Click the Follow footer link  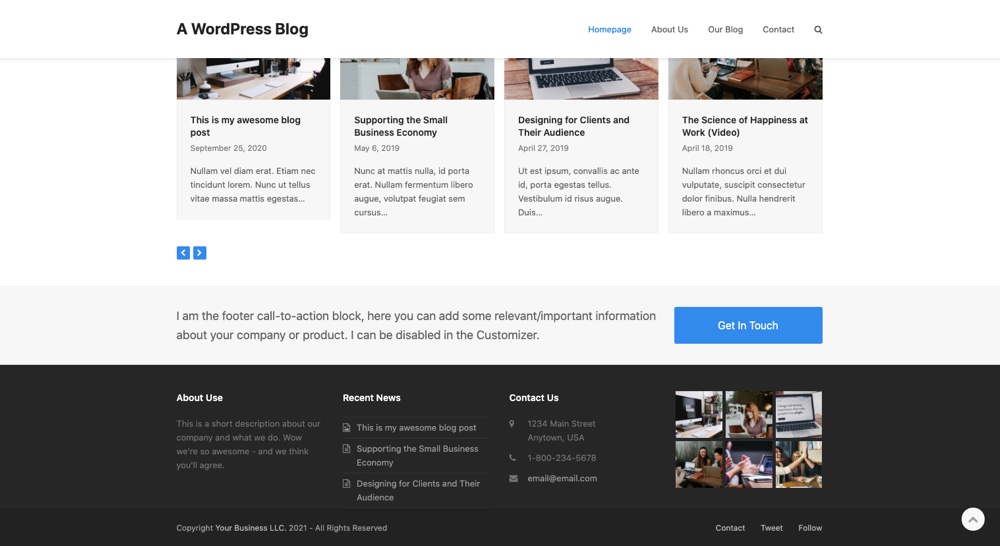[x=810, y=528]
